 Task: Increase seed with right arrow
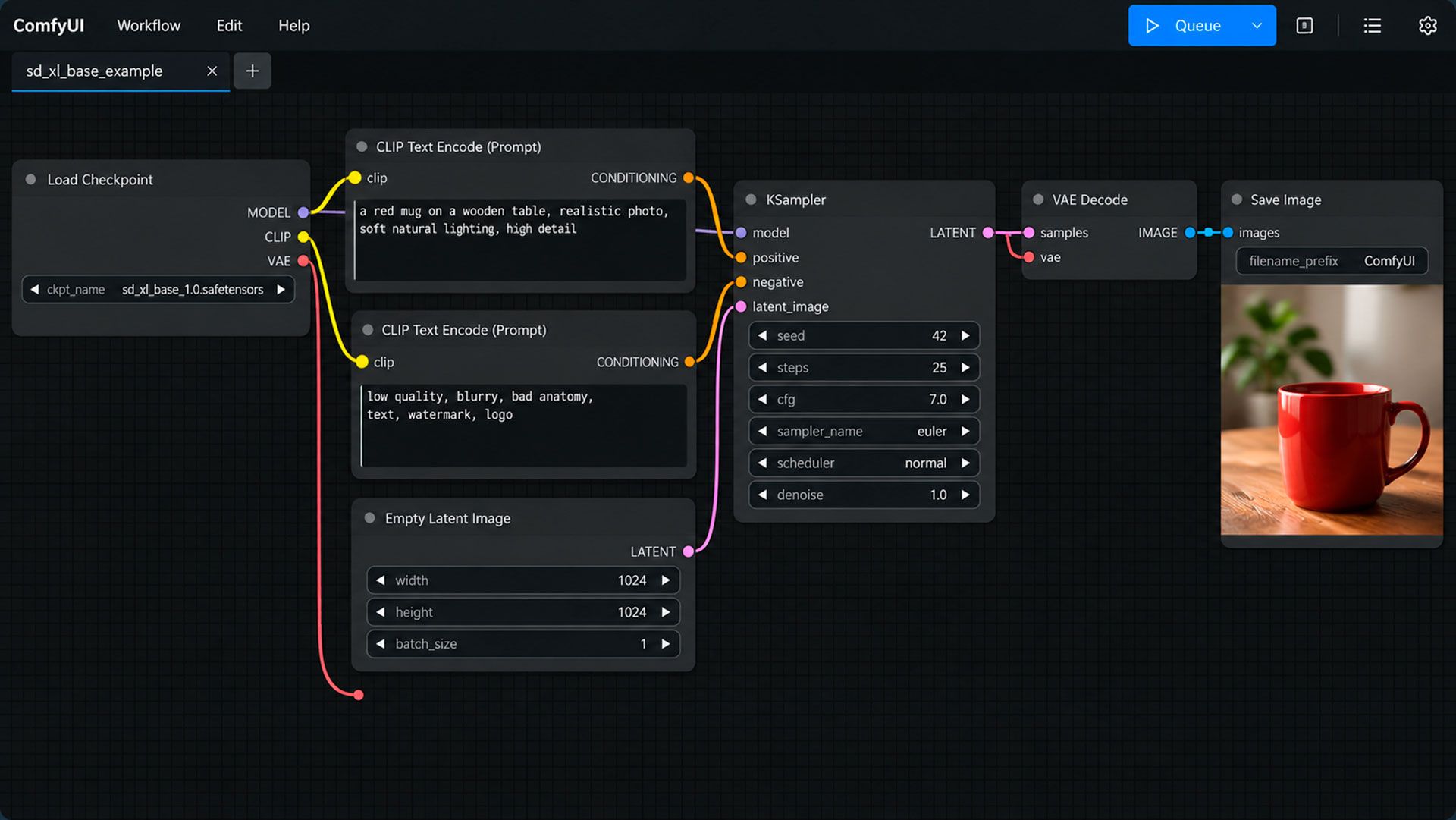click(x=965, y=335)
